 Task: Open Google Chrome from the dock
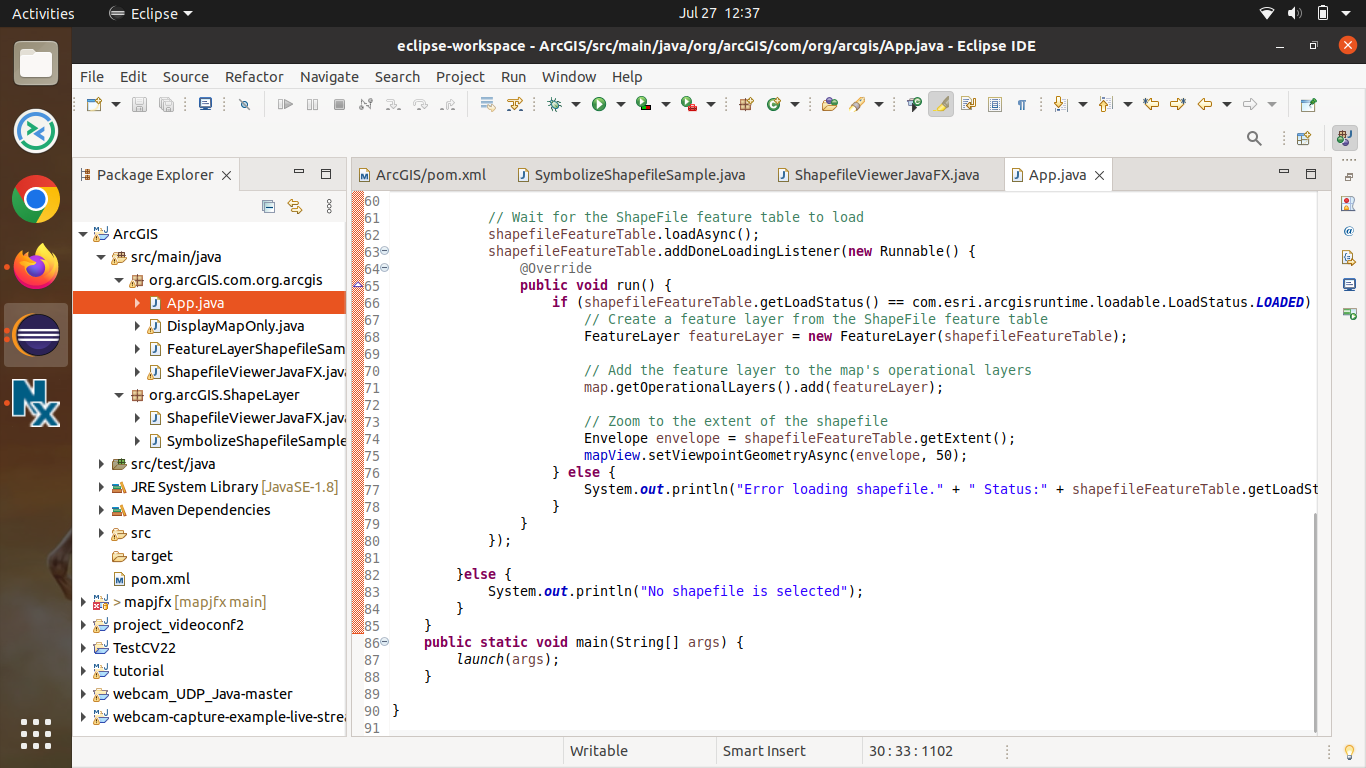coord(36,200)
